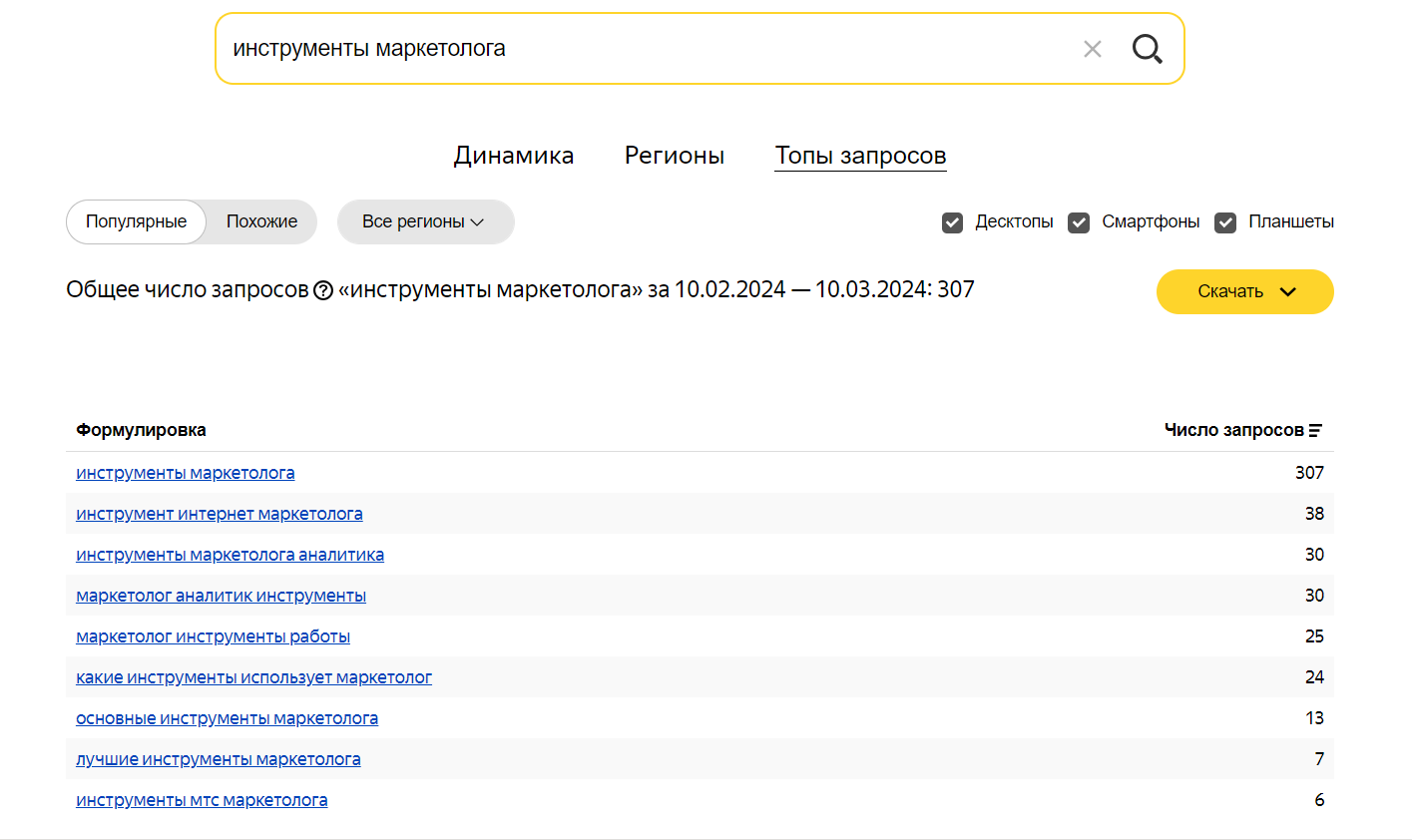Image resolution: width=1412 pixels, height=840 pixels.
Task: Clear the search query with X icon
Action: tap(1092, 49)
